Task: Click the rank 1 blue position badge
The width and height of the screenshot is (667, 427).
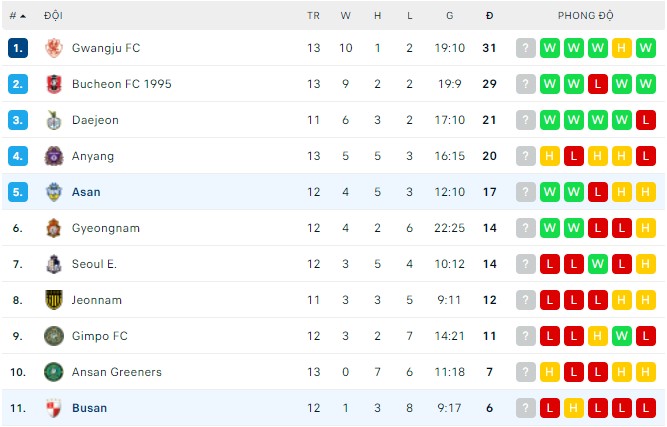Action: (x=18, y=48)
